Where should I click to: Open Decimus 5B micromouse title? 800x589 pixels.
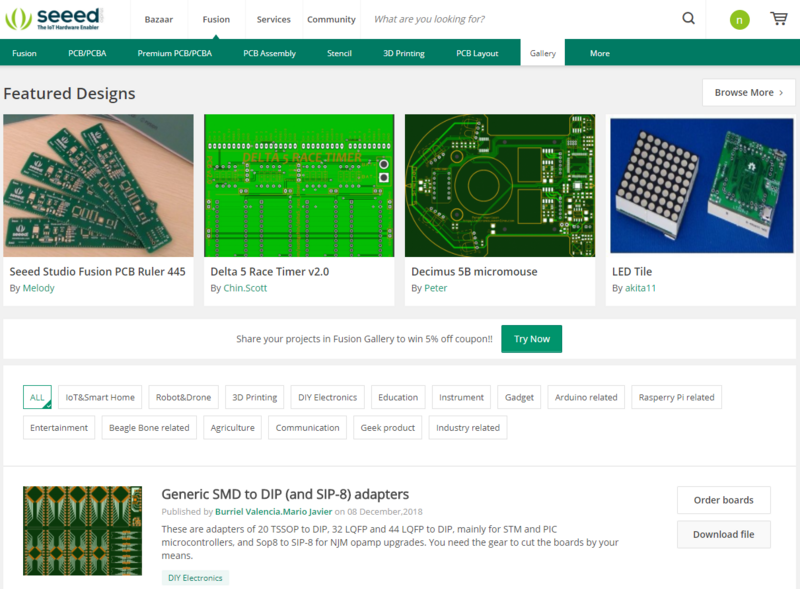pyautogui.click(x=474, y=272)
